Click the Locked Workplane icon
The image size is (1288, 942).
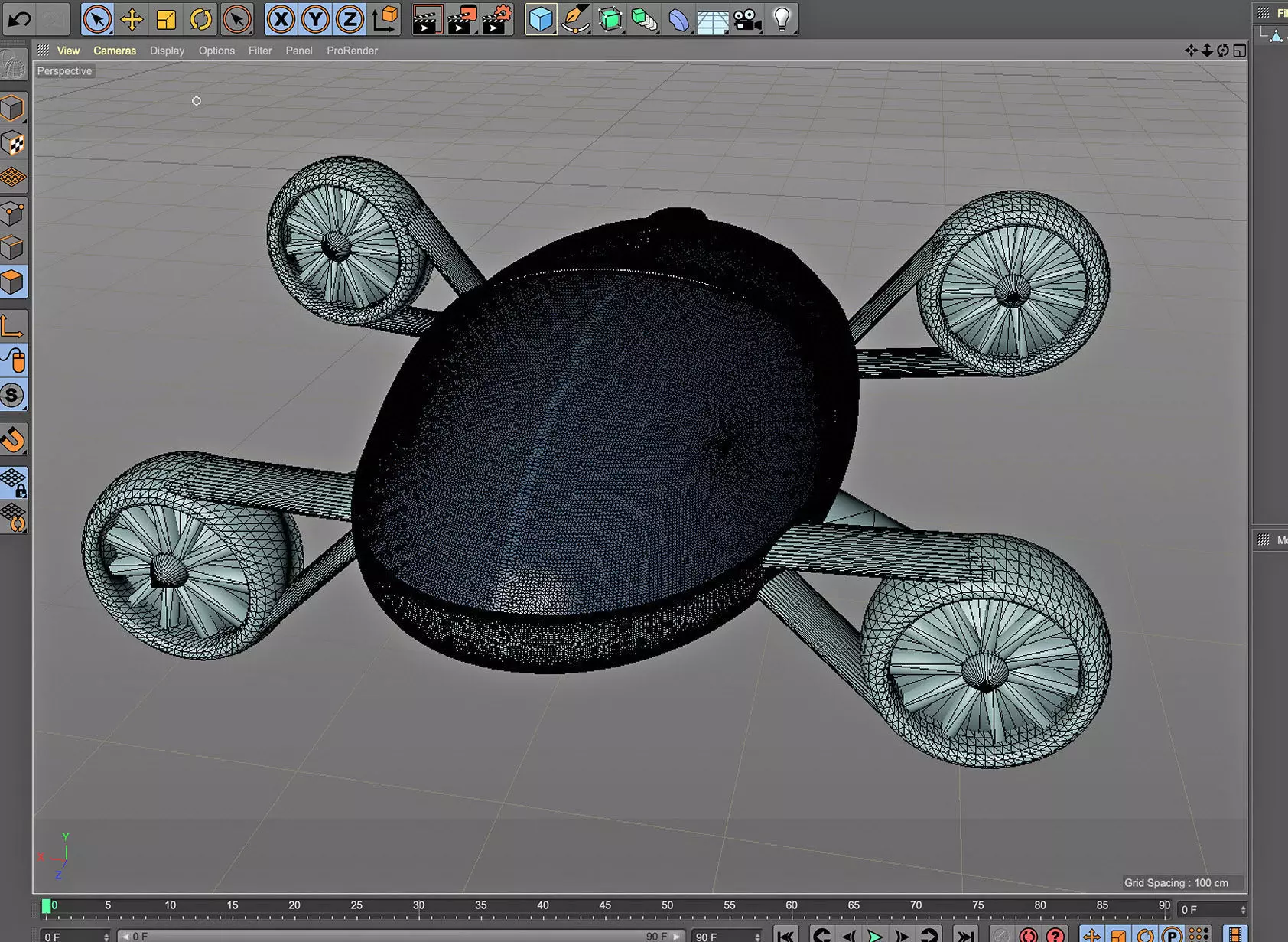coord(13,484)
